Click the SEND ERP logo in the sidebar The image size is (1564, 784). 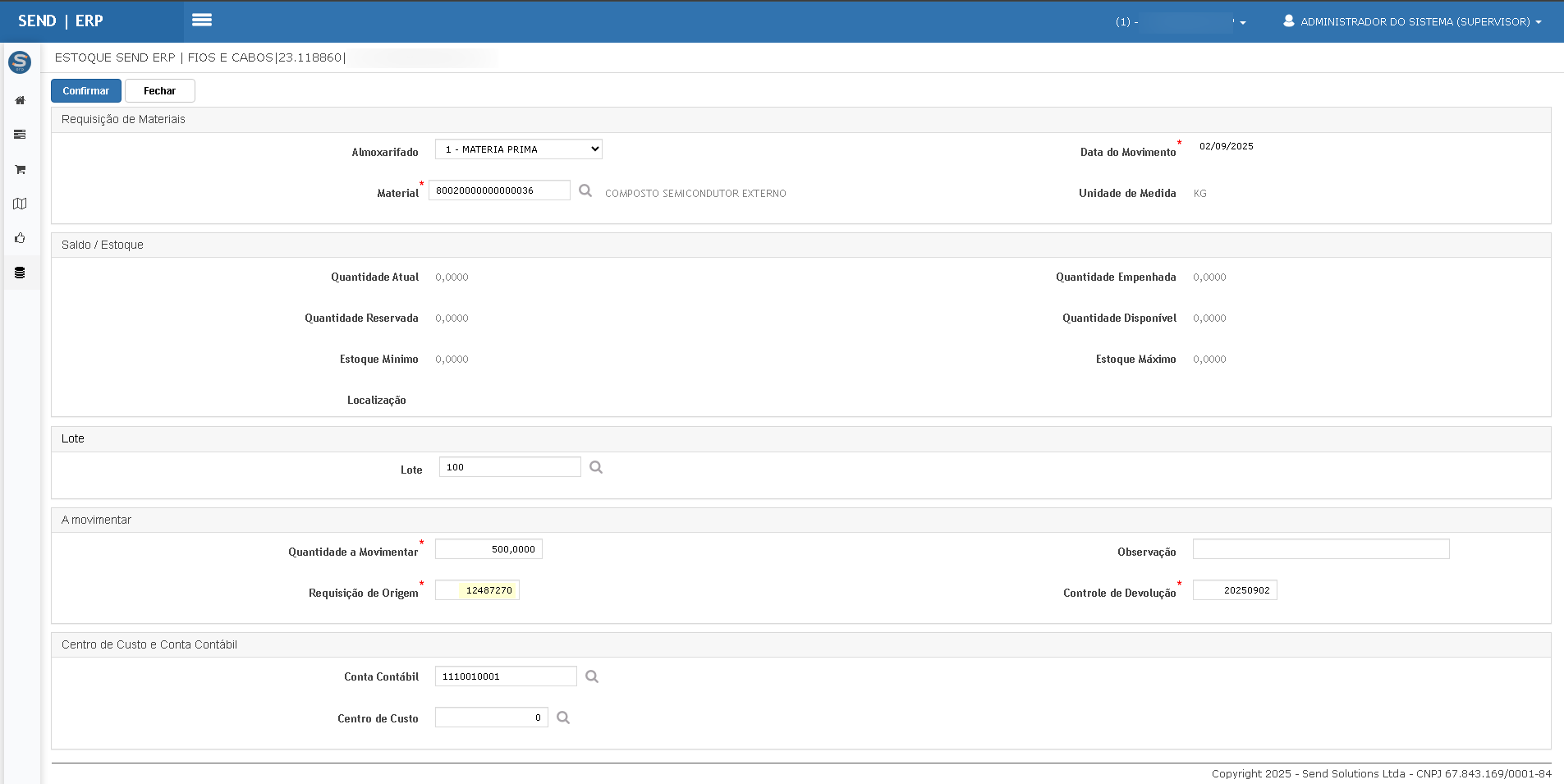20,62
